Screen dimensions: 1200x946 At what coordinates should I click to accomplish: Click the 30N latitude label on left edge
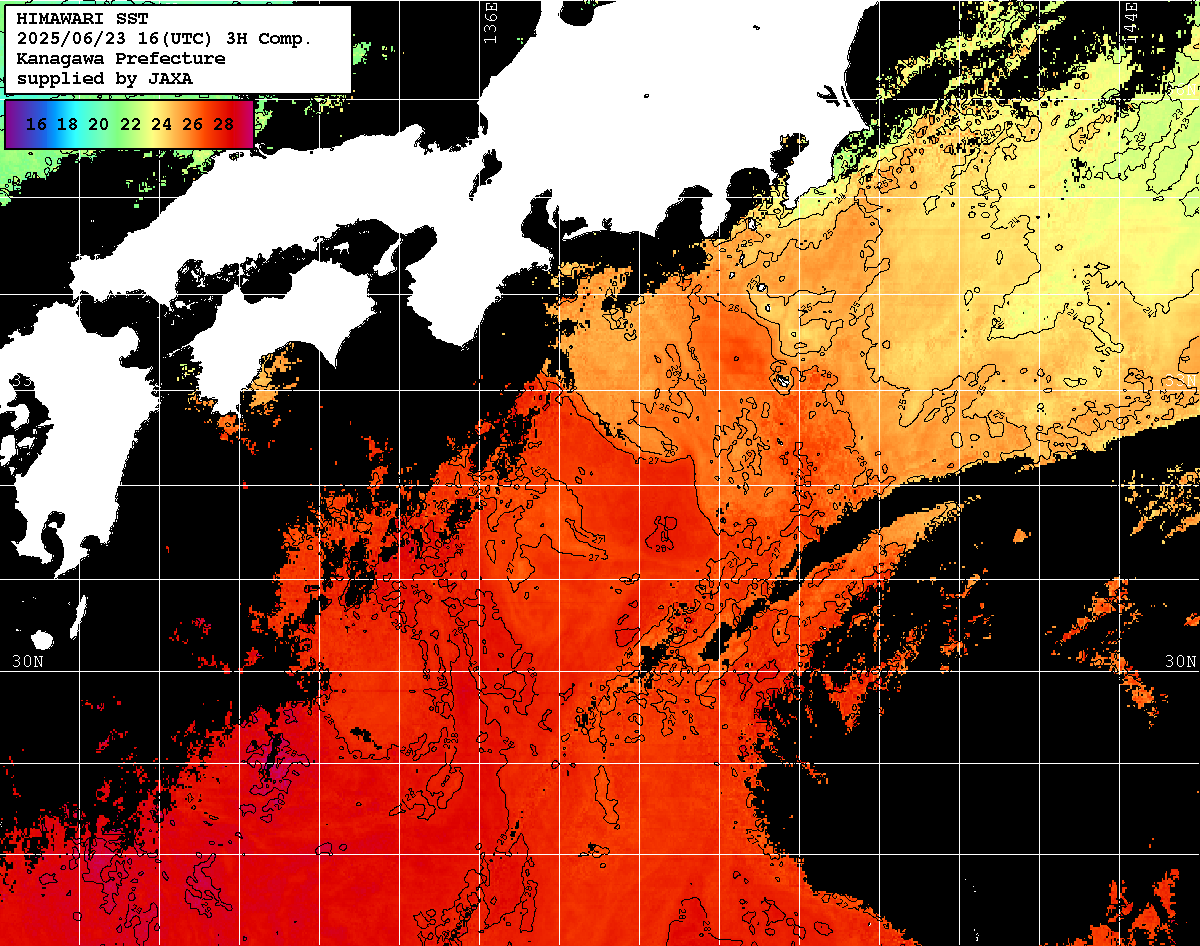(x=29, y=662)
